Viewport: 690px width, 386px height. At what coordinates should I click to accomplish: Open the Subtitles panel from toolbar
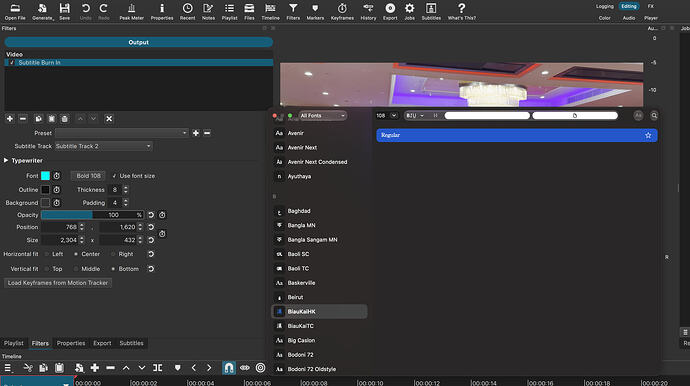coord(431,12)
